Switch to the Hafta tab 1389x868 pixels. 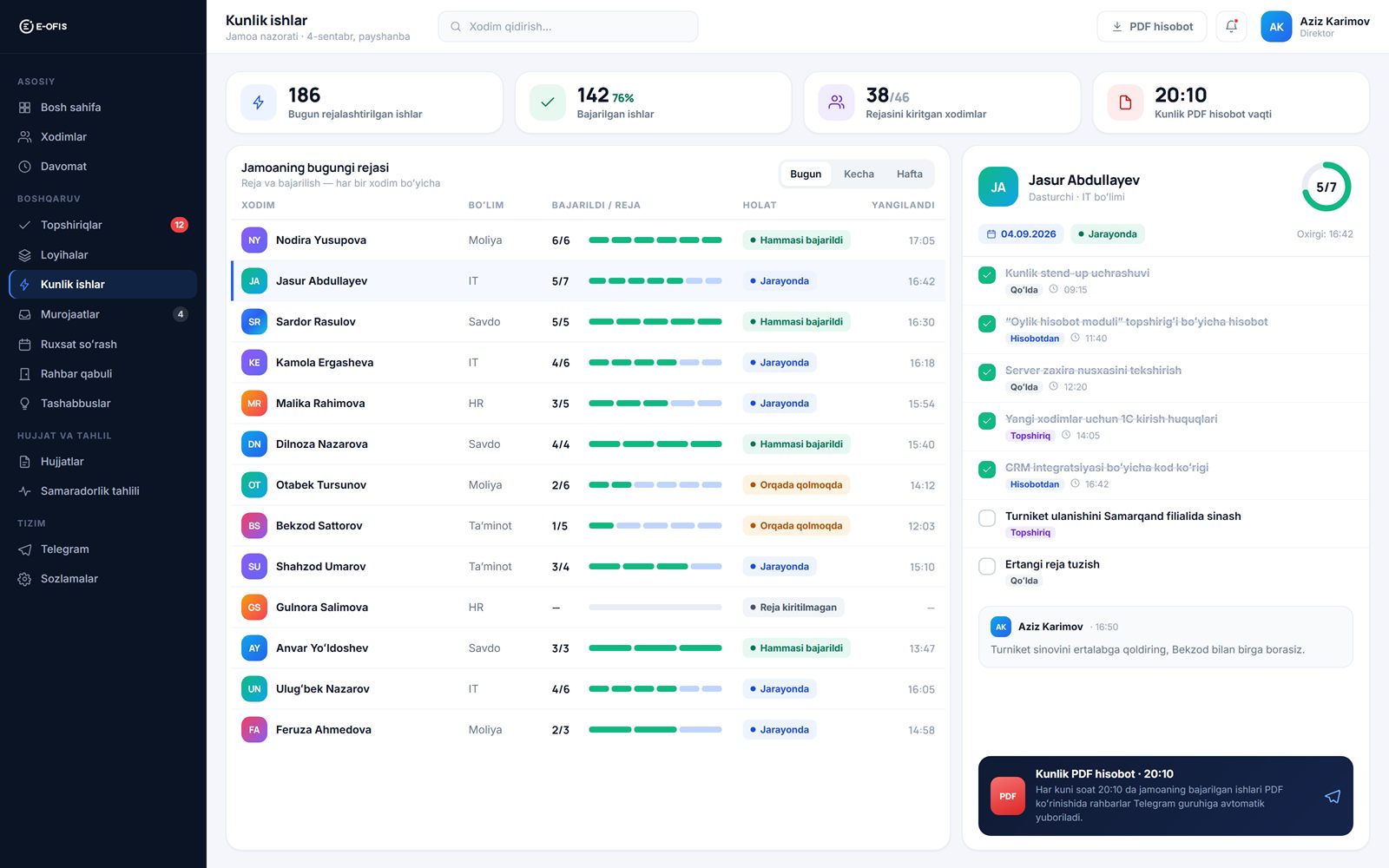click(909, 174)
